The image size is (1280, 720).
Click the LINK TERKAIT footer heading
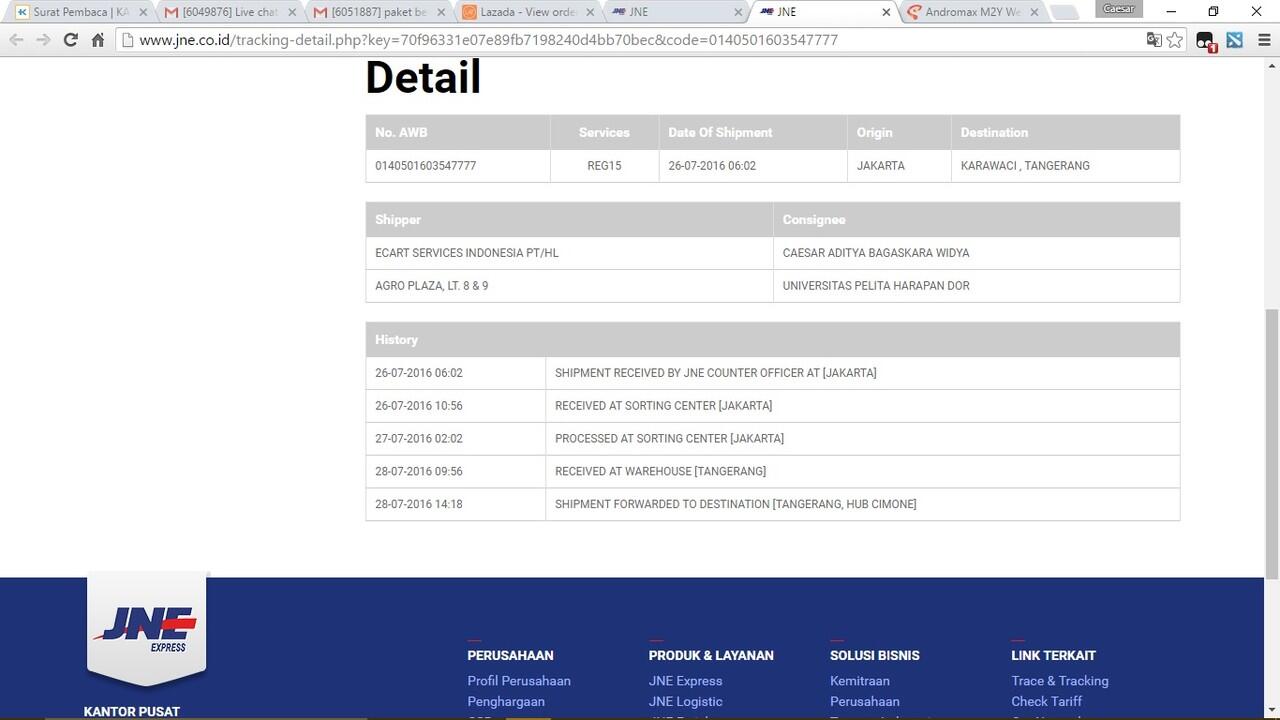click(x=1053, y=656)
